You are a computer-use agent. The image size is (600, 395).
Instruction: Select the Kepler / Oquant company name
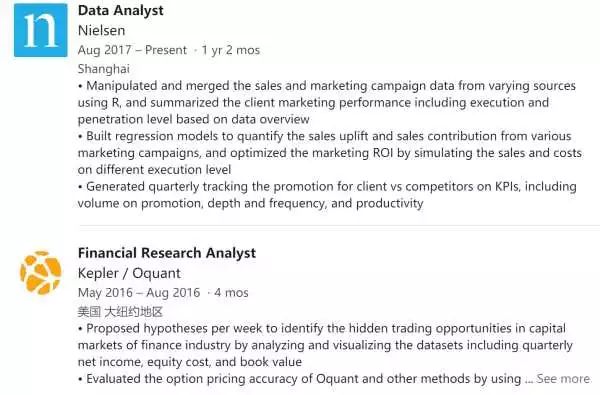tap(129, 273)
